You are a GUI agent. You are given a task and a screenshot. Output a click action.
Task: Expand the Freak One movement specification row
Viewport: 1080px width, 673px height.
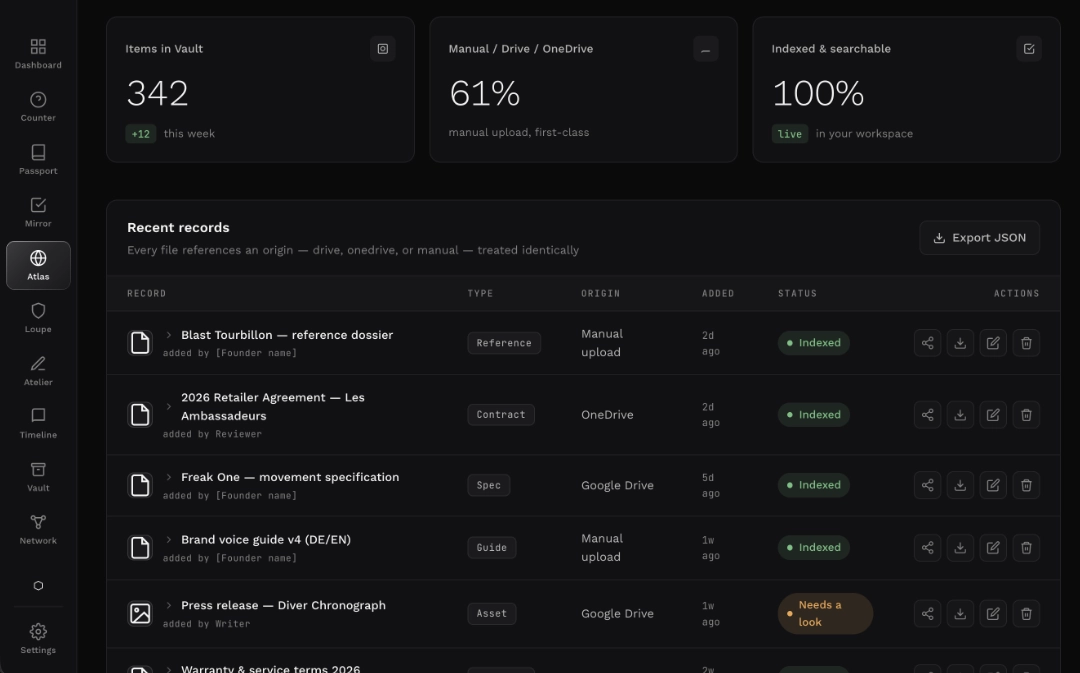[x=169, y=477]
